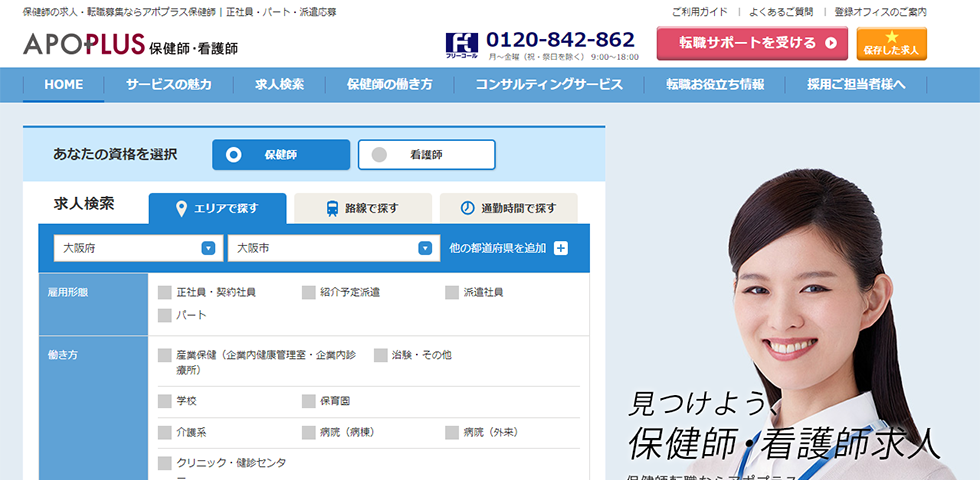
Task: Click the star saved jobs icon
Action: pyautogui.click(x=891, y=38)
